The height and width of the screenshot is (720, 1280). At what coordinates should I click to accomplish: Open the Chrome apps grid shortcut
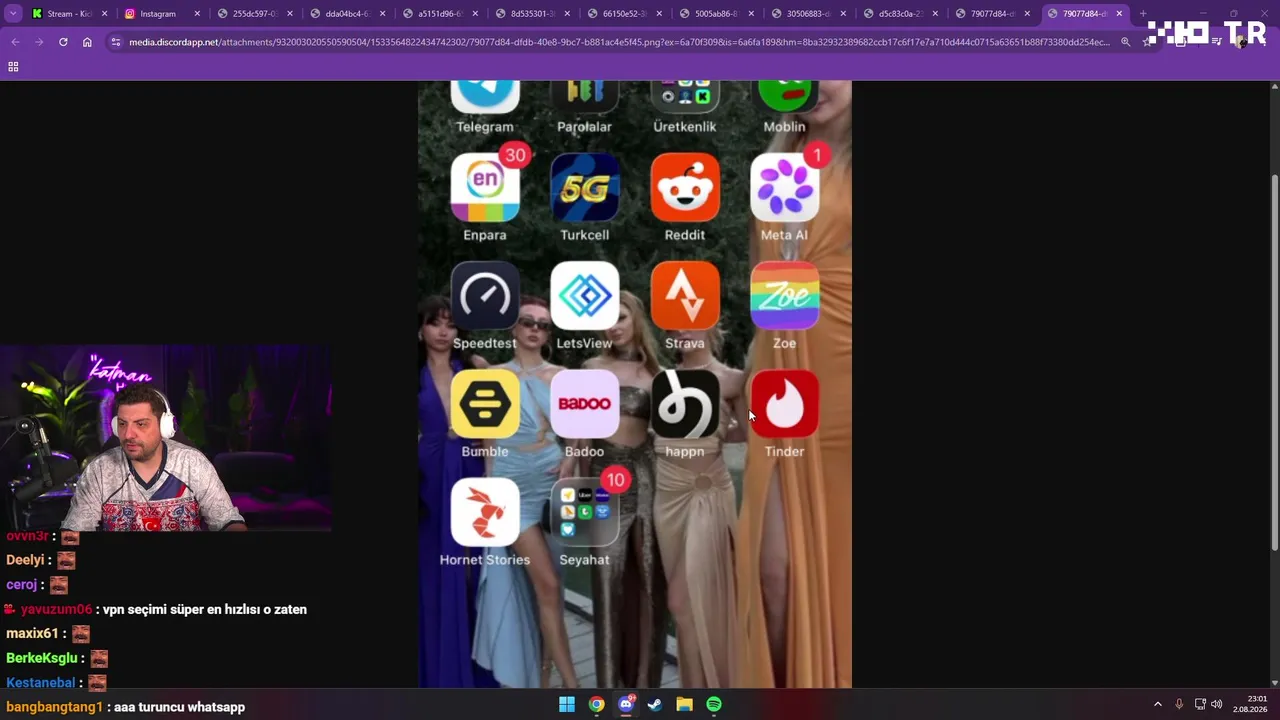tap(13, 66)
